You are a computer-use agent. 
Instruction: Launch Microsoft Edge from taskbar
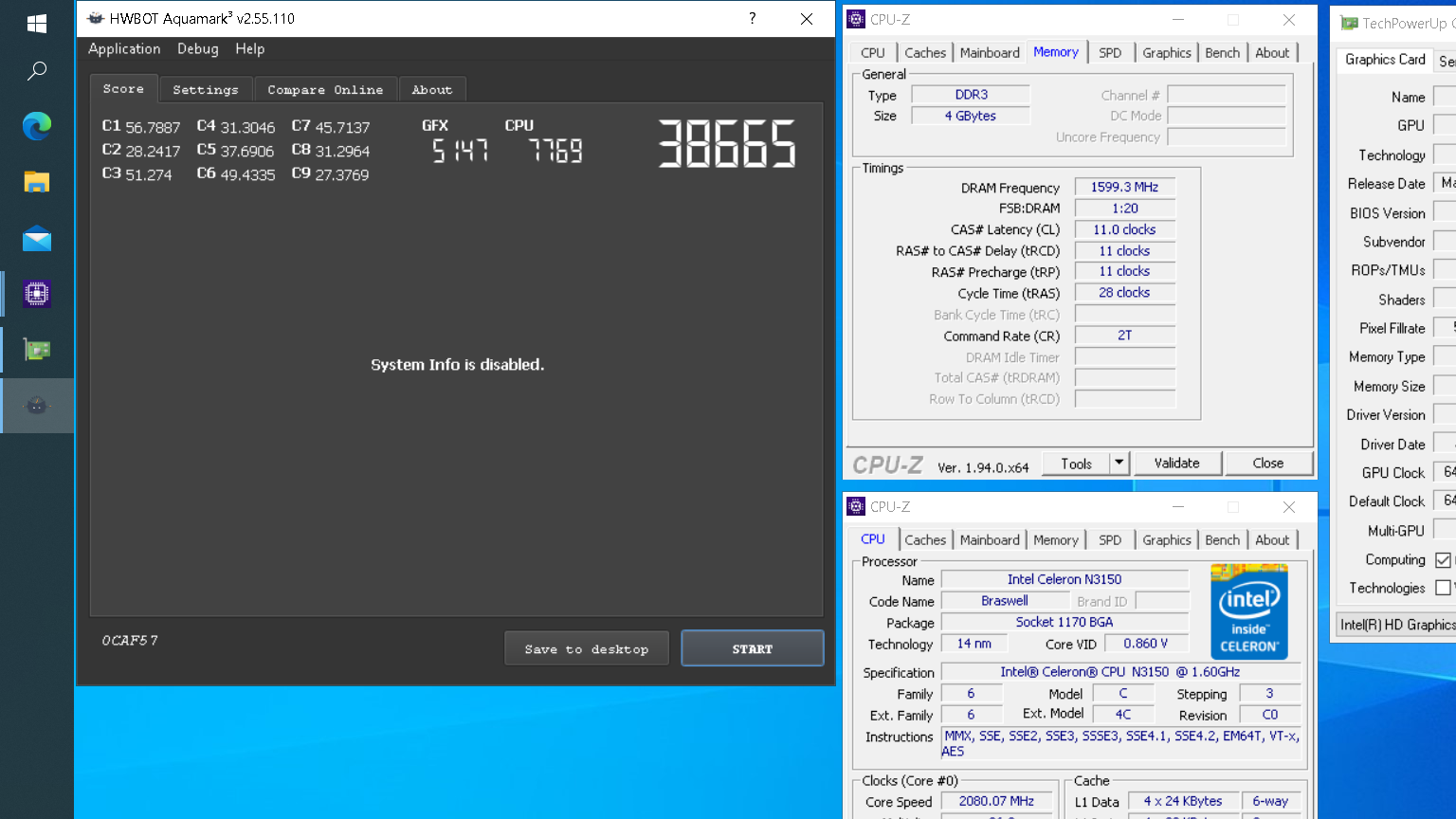[37, 126]
